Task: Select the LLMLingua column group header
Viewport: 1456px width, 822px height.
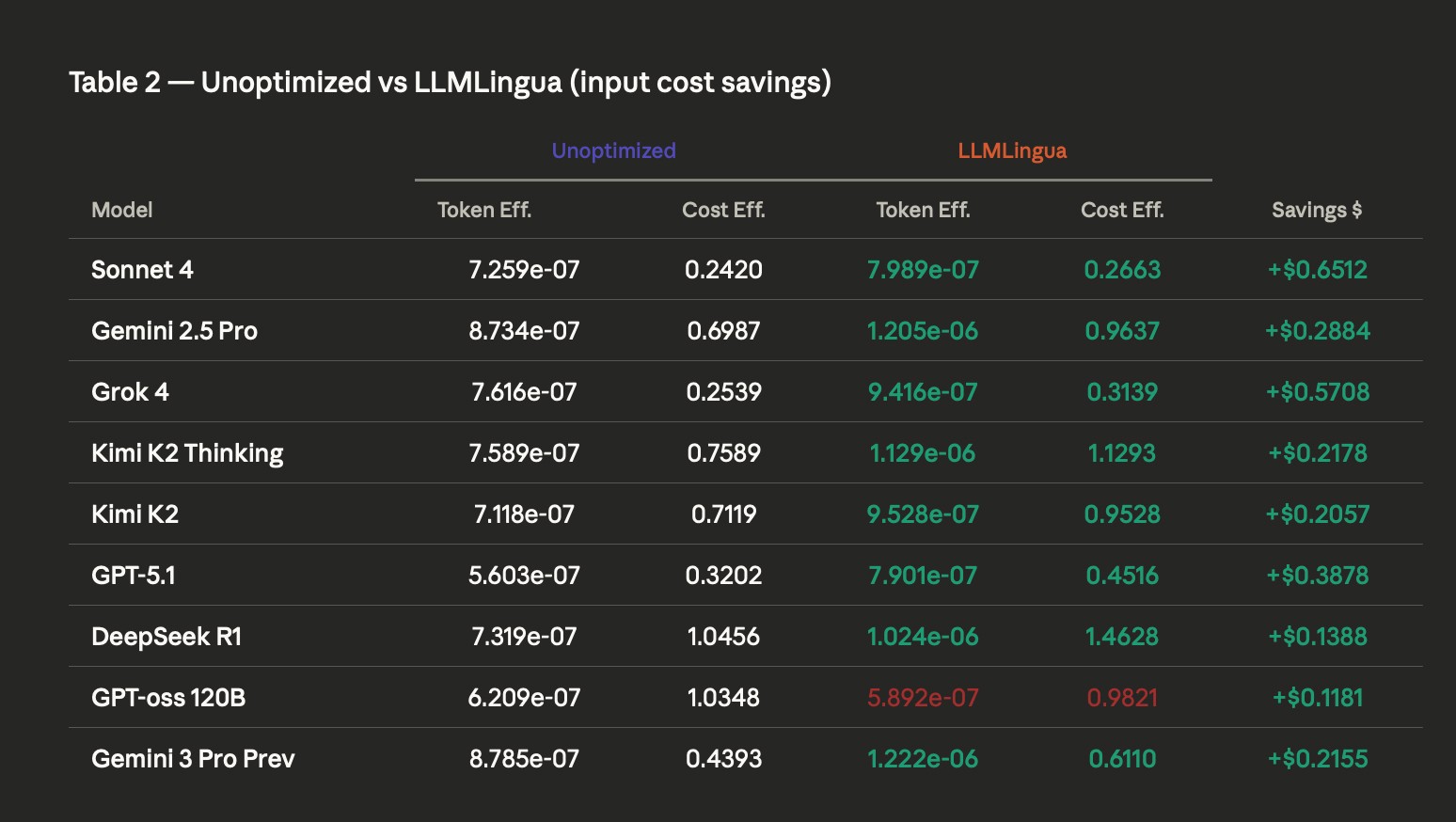Action: (x=1009, y=150)
